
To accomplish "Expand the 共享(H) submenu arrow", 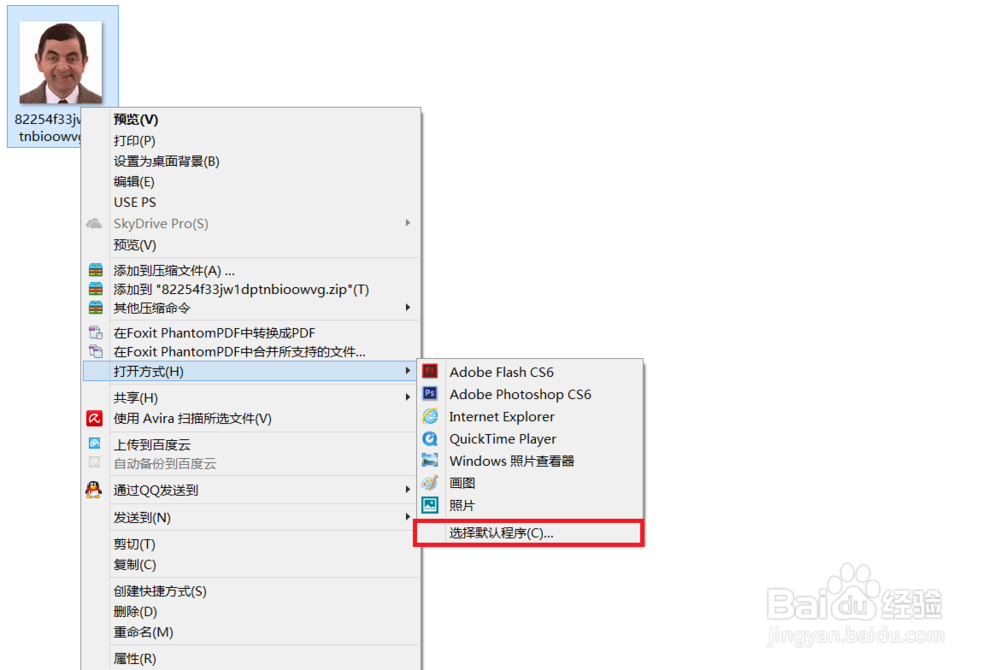I will 408,397.
